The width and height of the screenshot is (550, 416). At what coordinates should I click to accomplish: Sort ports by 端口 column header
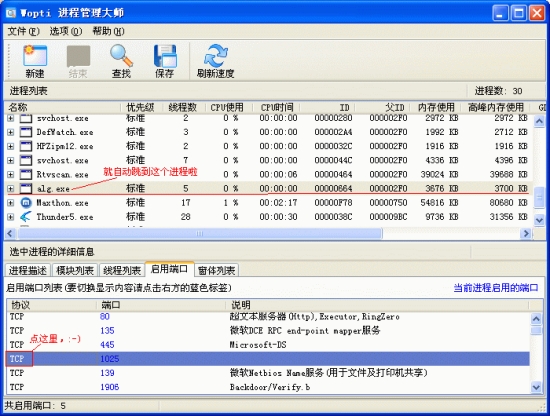(x=161, y=305)
